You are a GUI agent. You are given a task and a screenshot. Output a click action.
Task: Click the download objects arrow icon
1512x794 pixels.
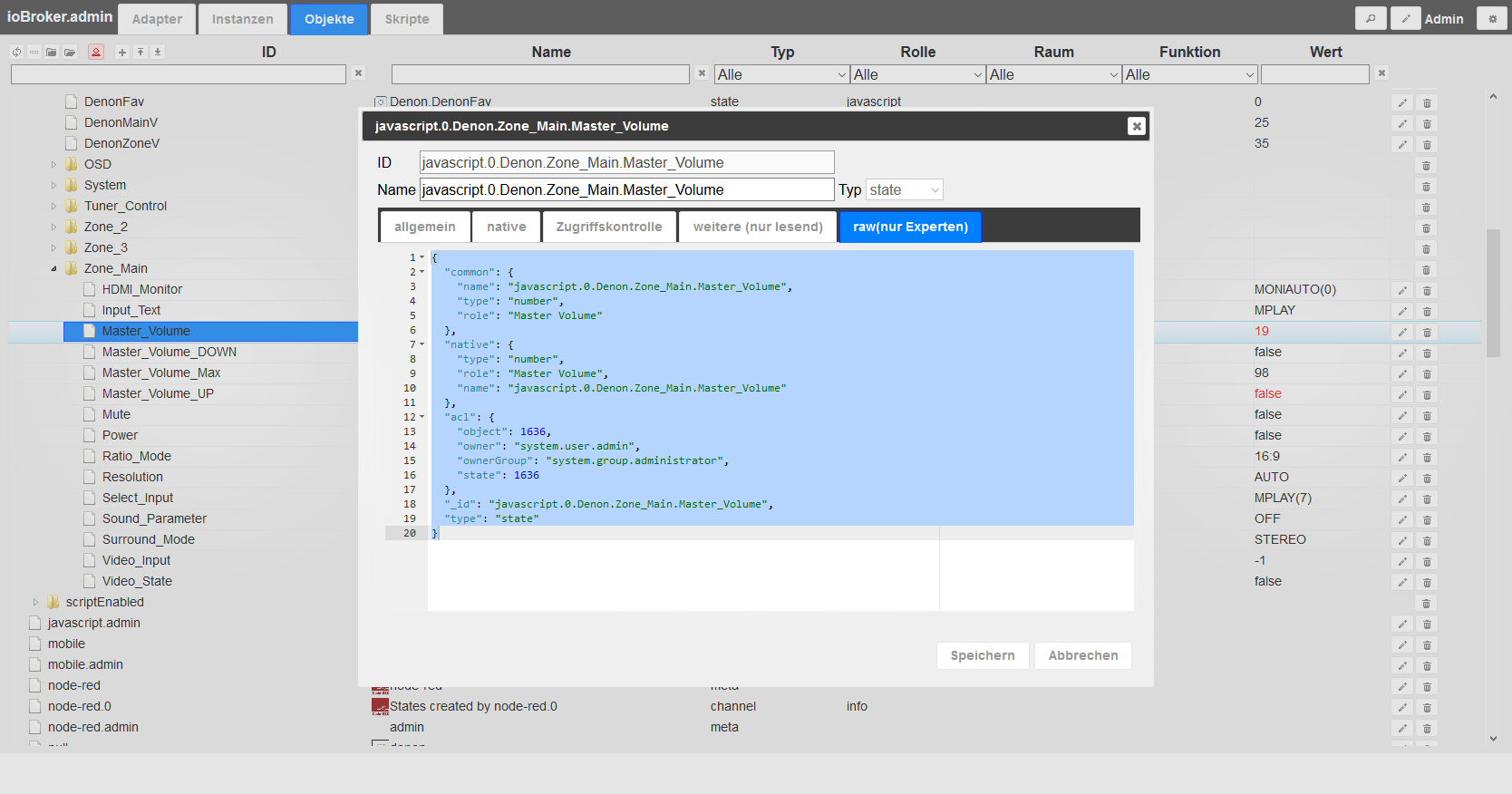(158, 52)
